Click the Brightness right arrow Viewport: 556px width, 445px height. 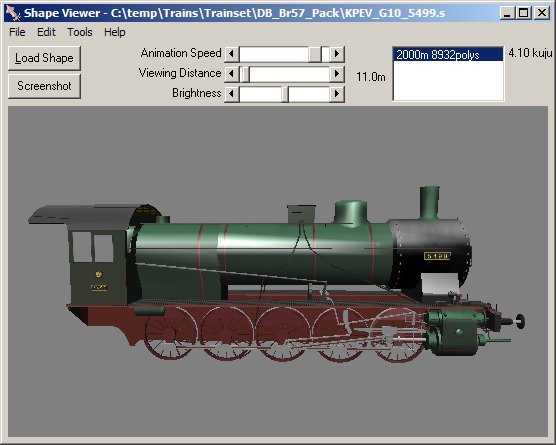(337, 94)
